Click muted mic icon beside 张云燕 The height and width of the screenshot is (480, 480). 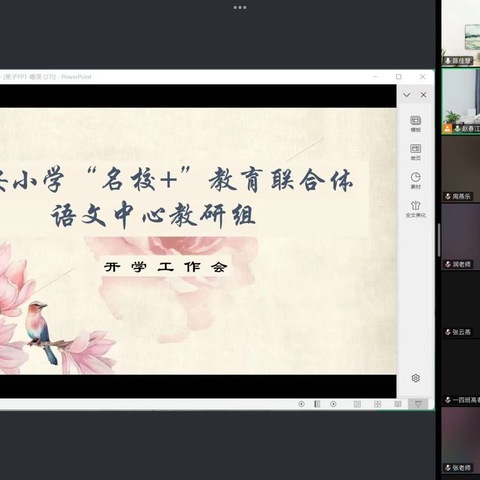[x=448, y=332]
